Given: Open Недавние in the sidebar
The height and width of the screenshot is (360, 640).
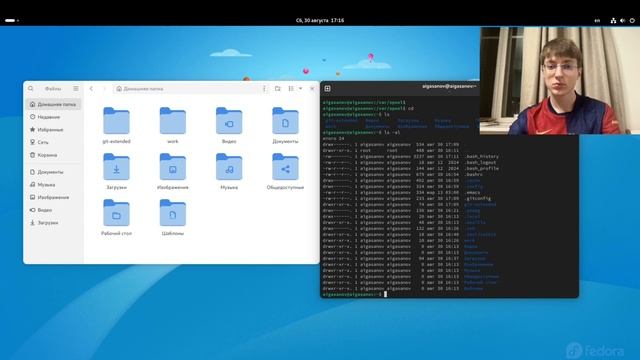Looking at the screenshot, I should 53,117.
